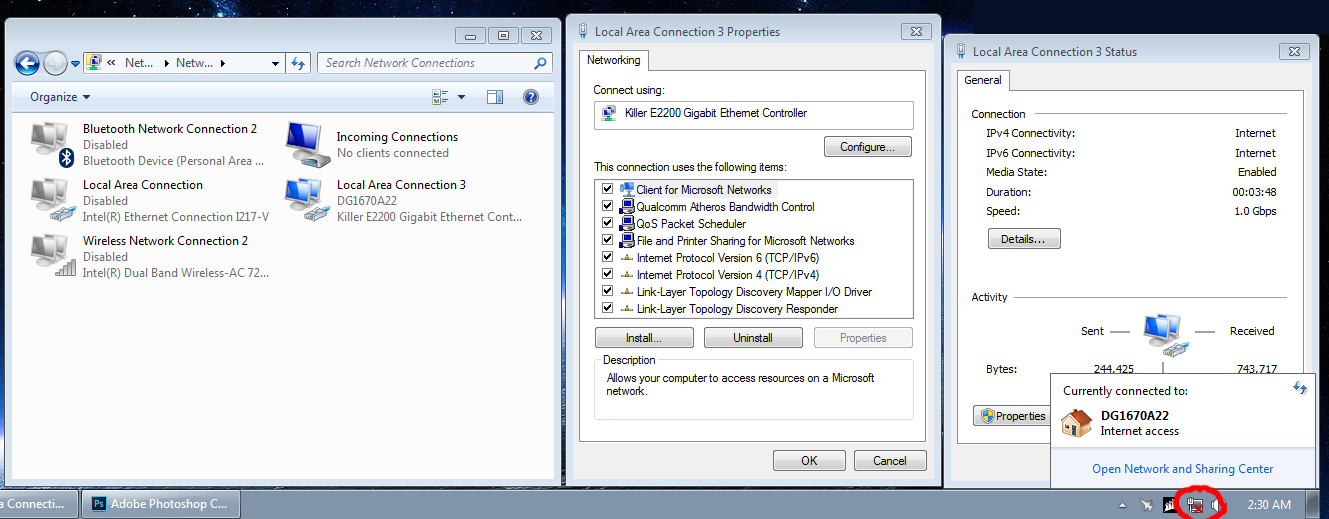Click Properties button in Status window
The height and width of the screenshot is (519, 1329).
click(x=1012, y=416)
